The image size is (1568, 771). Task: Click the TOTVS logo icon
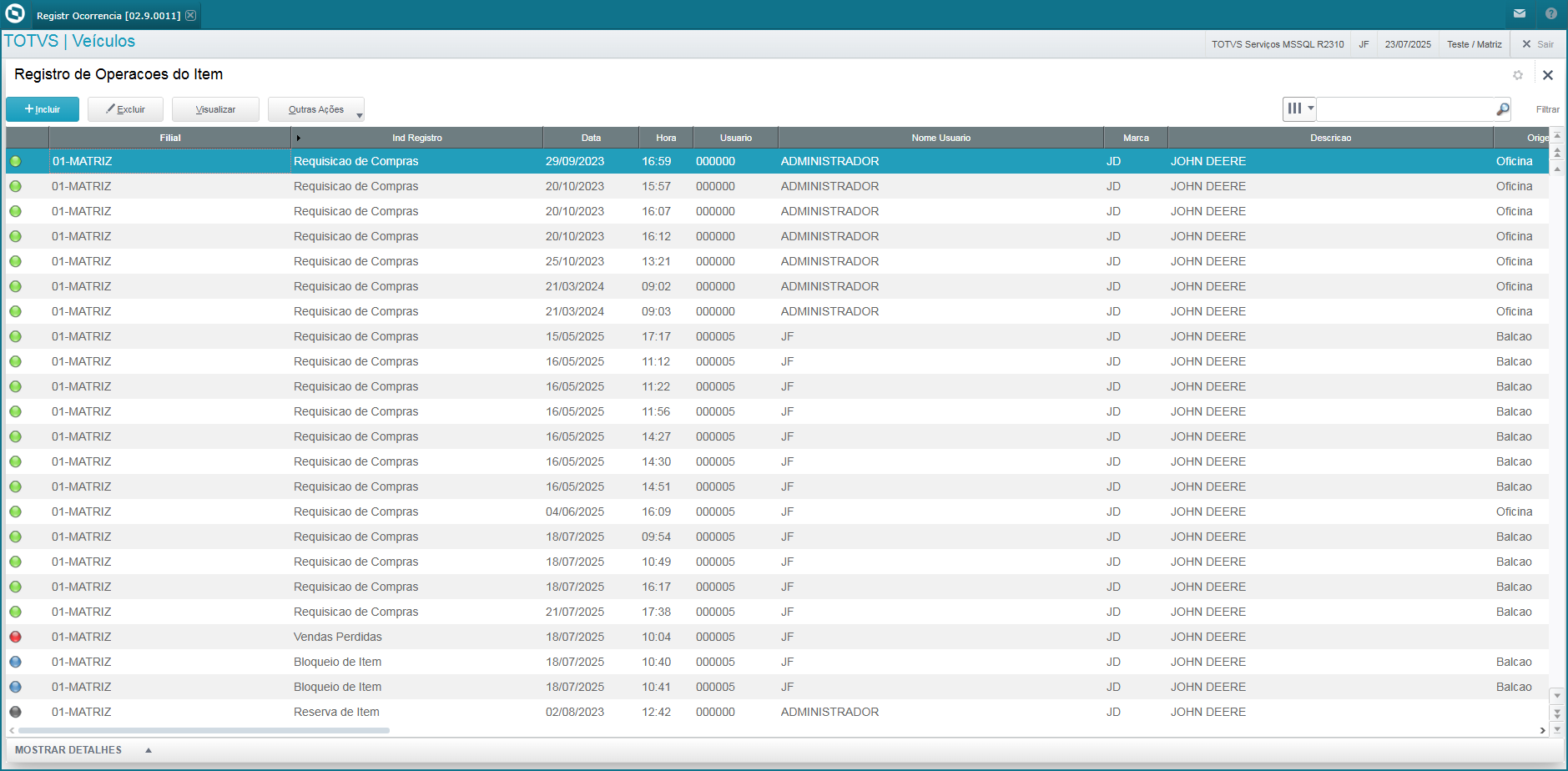click(15, 14)
